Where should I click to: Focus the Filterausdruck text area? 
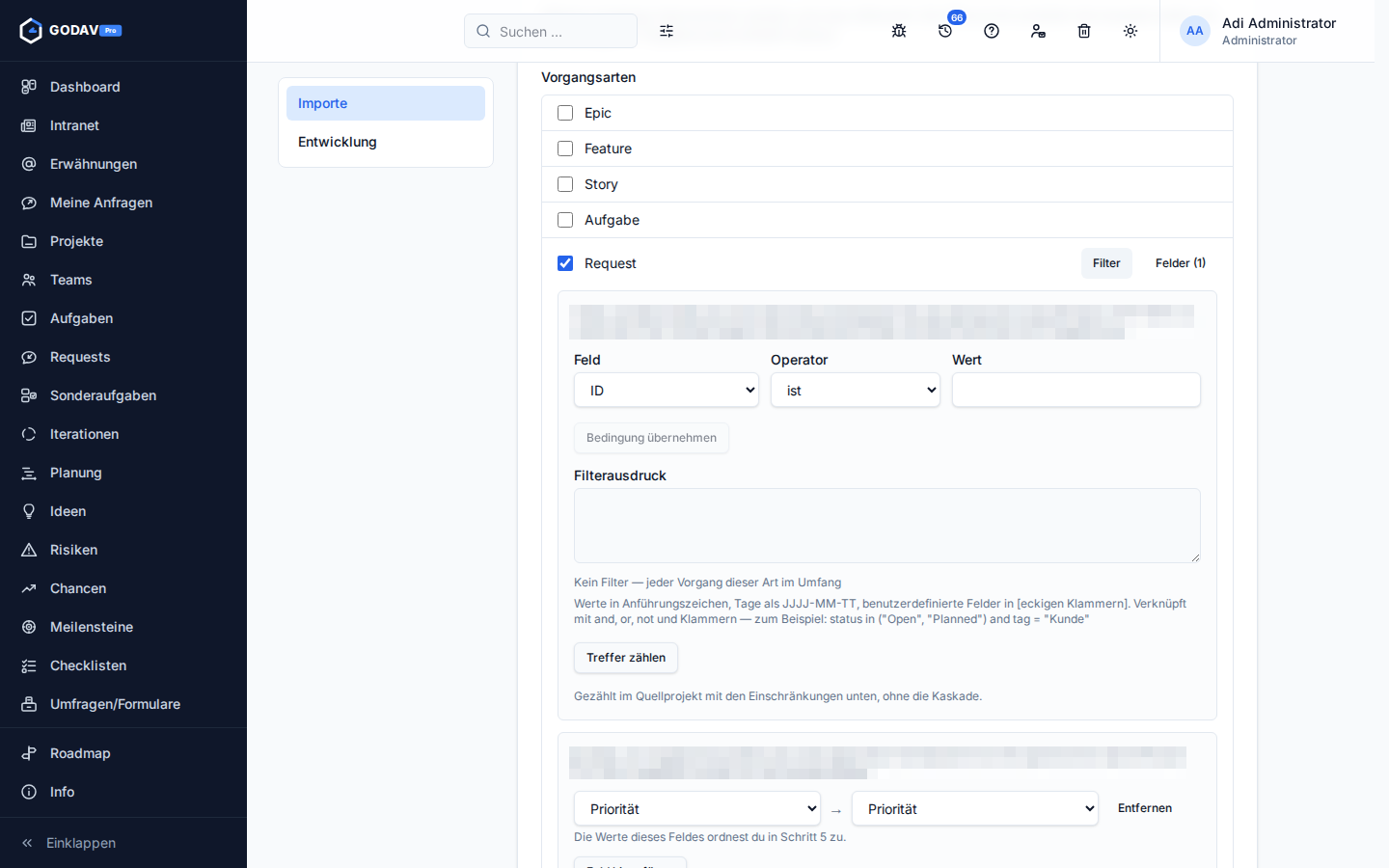pos(887,526)
